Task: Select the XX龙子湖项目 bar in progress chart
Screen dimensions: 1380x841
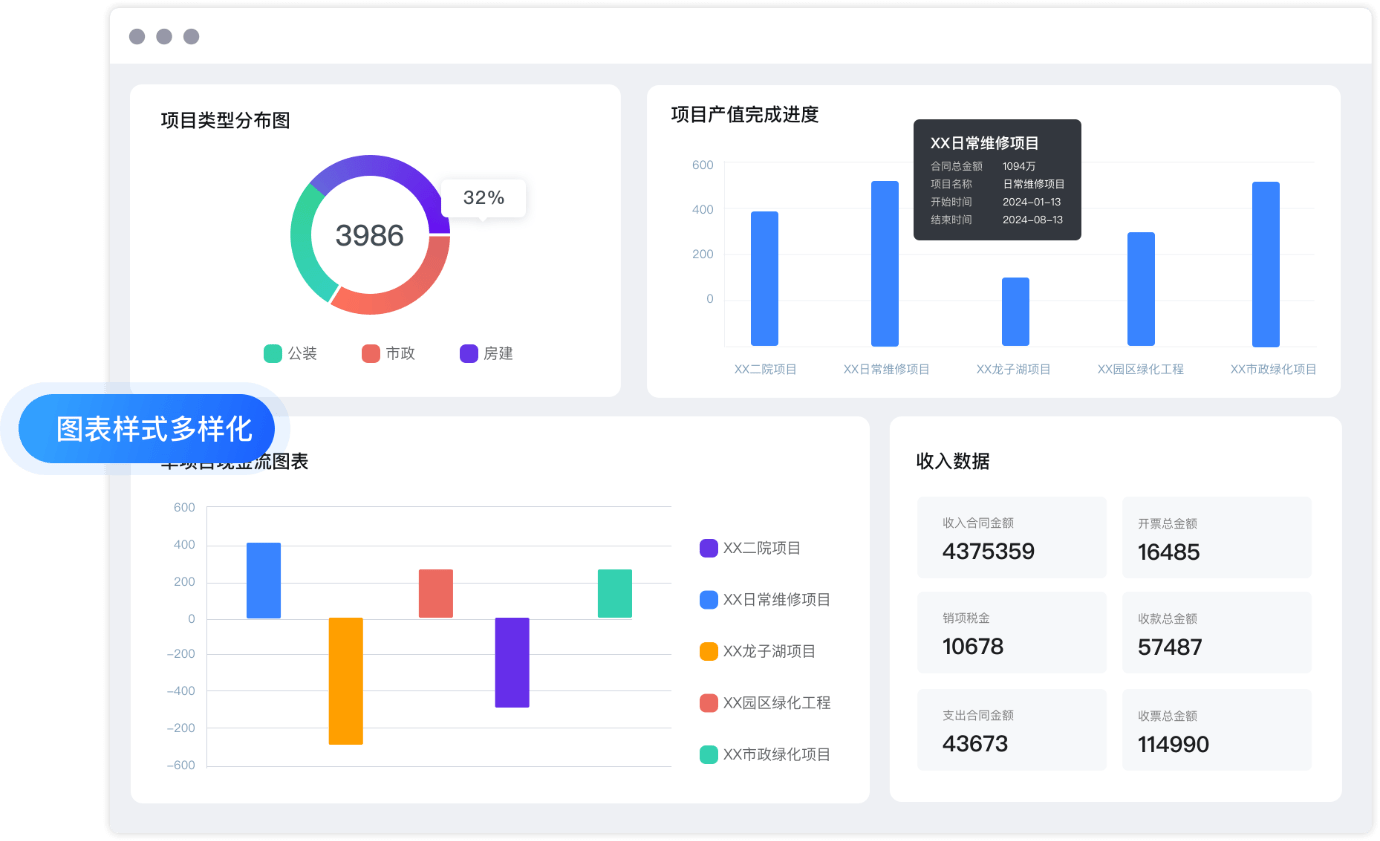Action: (x=1015, y=311)
